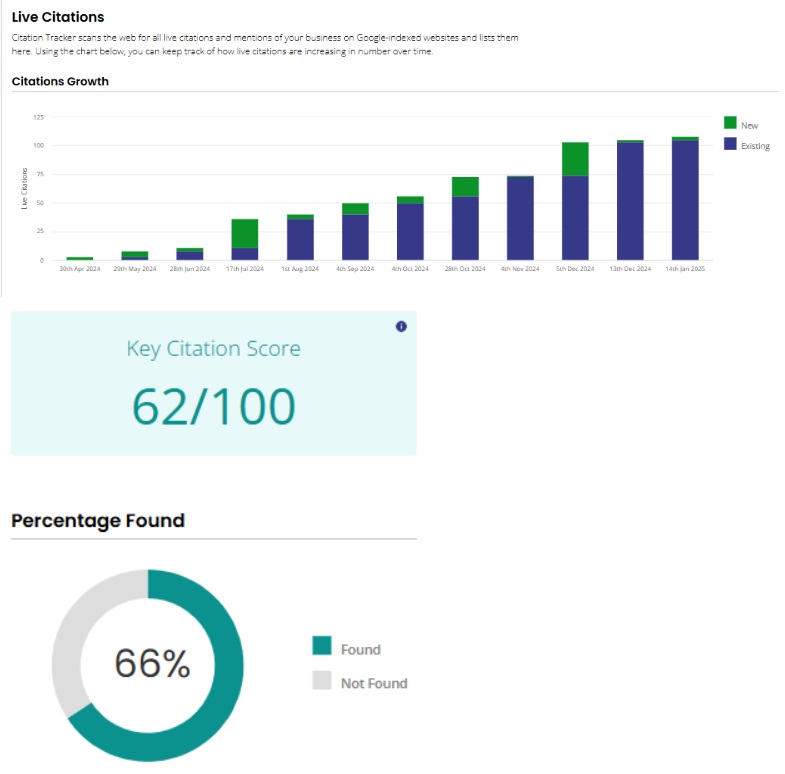The width and height of the screenshot is (785, 774).
Task: Click the Not Found legend gray swatch
Action: [x=321, y=681]
